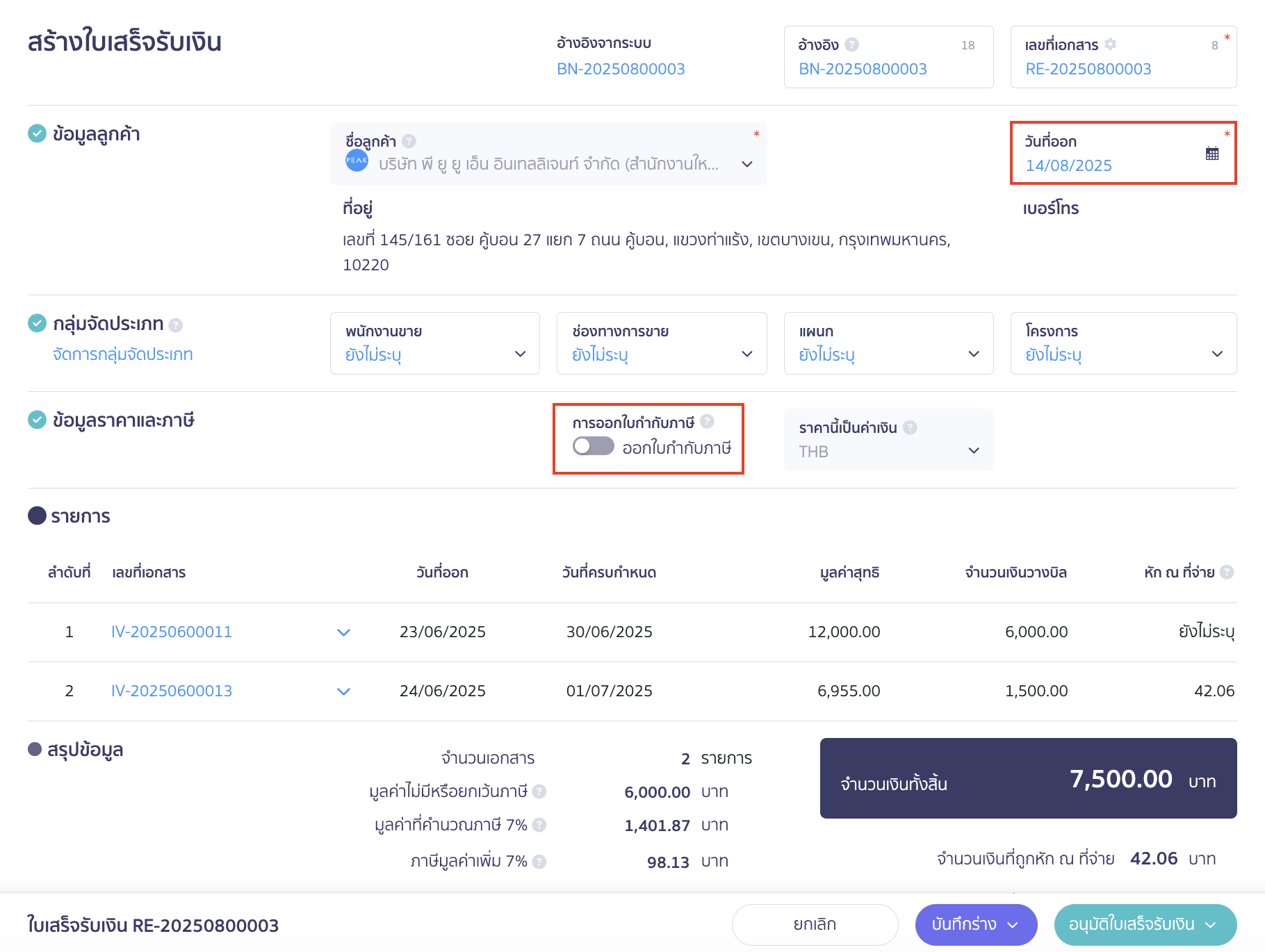Click the document number field RE-20250800003
This screenshot has height=952, width=1265.
(1088, 69)
